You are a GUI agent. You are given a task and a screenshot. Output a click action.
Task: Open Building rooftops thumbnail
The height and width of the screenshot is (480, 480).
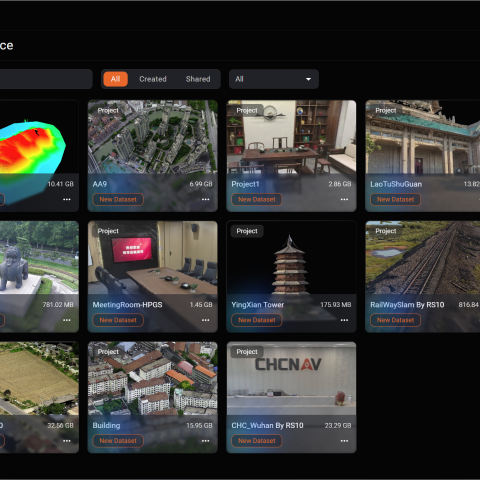(153, 378)
